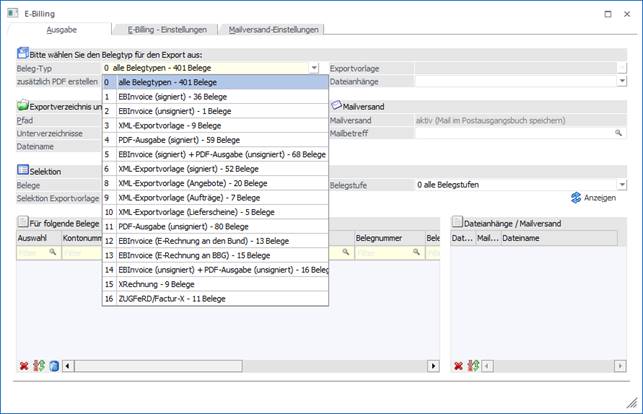Click red X icon under the Dateianhänge grid
643x414 pixels.
[x=458, y=366]
